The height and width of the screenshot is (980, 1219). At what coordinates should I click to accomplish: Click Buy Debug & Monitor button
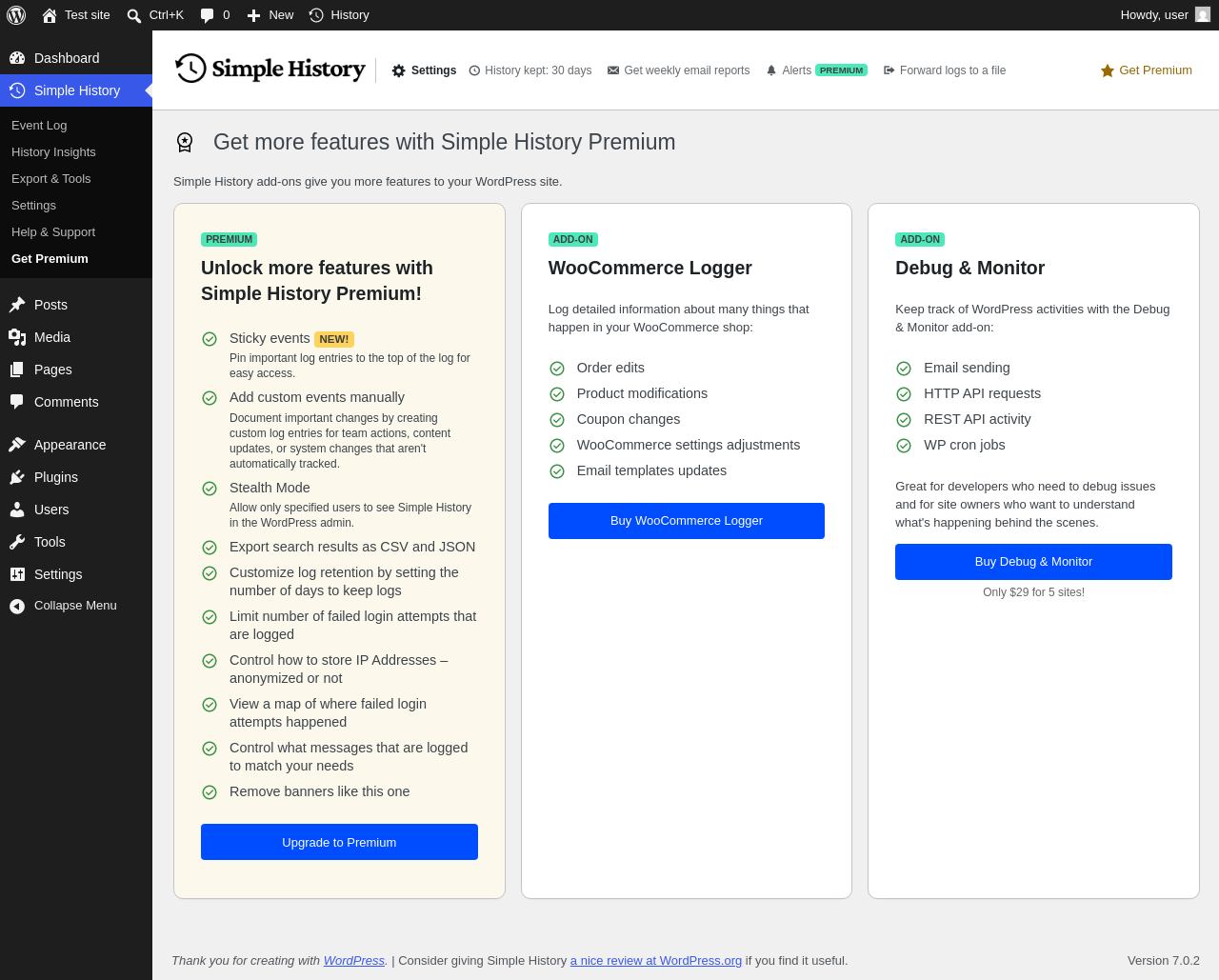[x=1033, y=562]
